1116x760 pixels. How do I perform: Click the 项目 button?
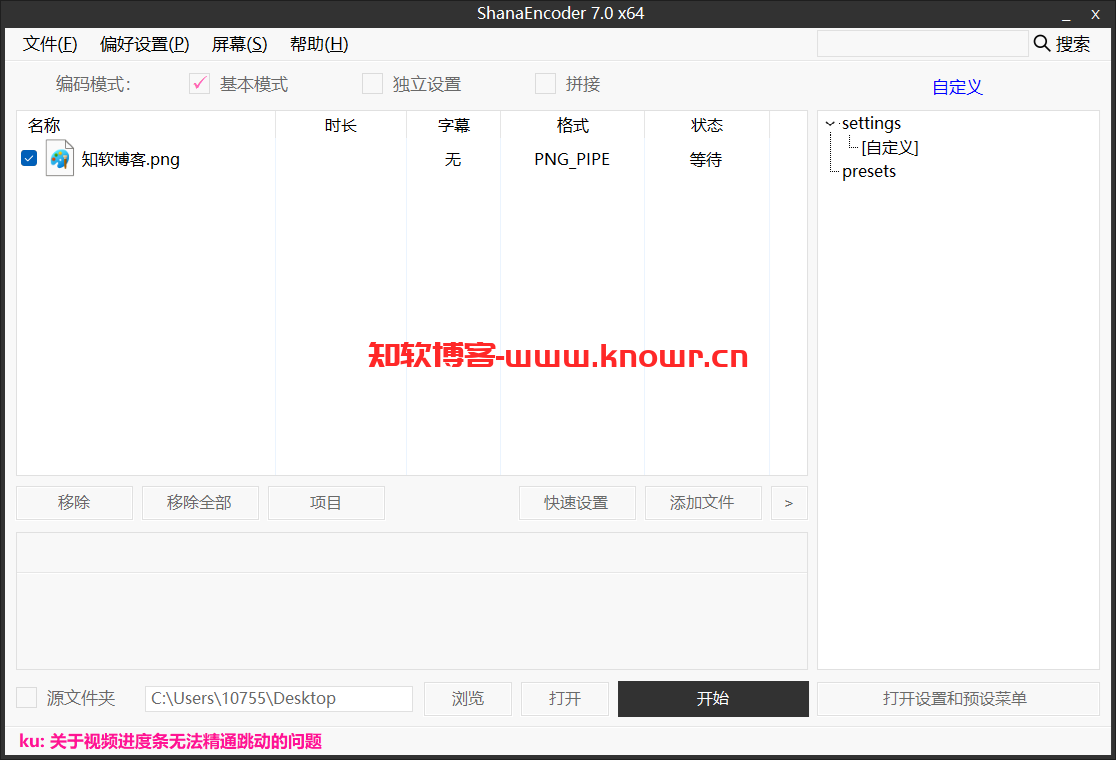tap(326, 503)
